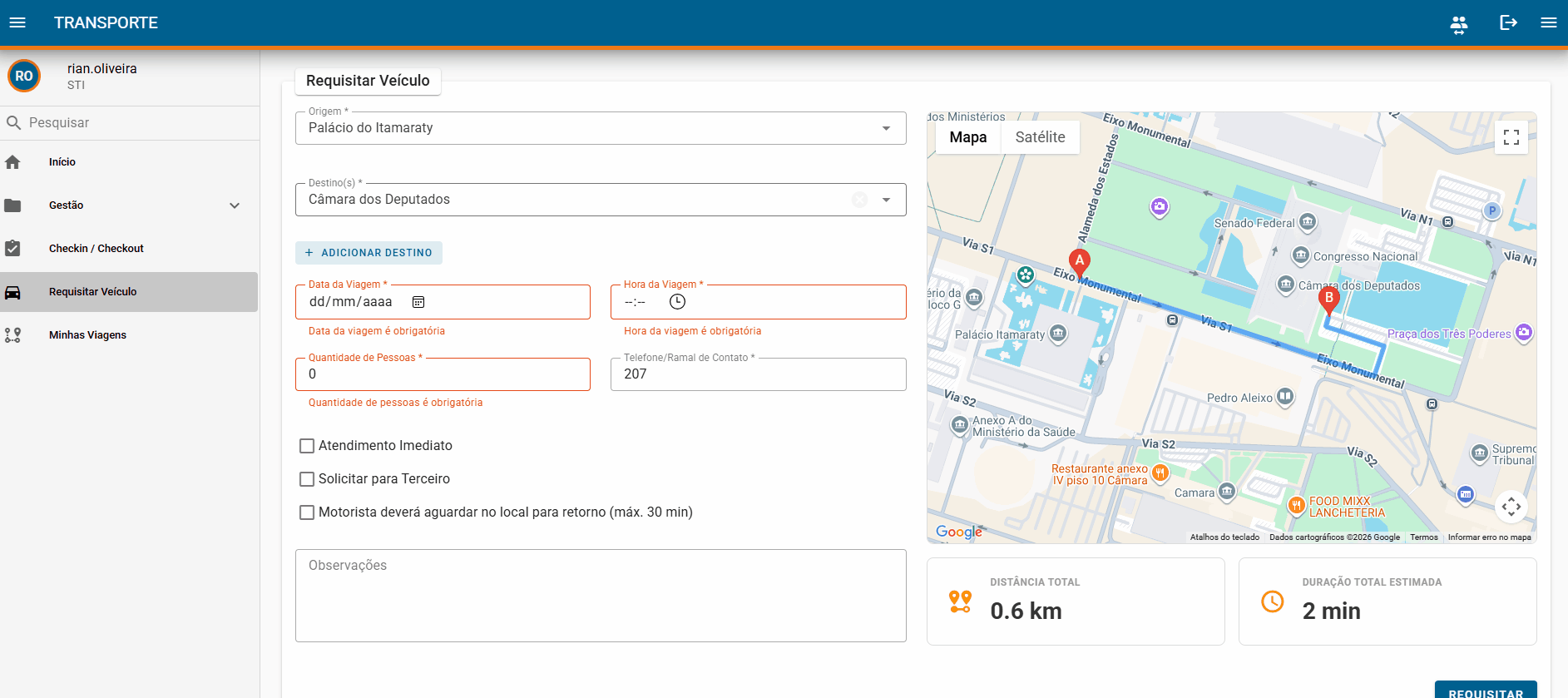Screen dimensions: 1568x698
Task: Click the Google logo on map
Action: click(959, 532)
